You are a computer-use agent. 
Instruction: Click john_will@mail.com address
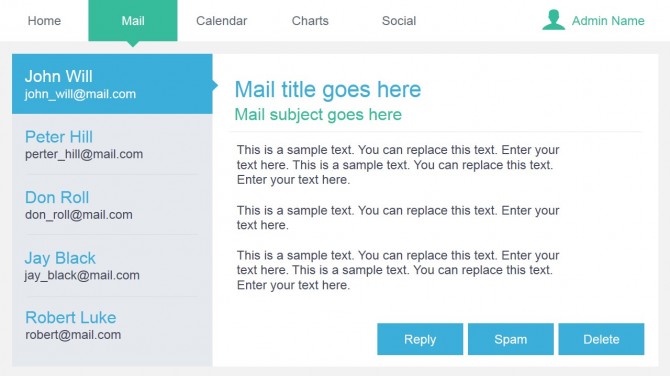(x=80, y=94)
